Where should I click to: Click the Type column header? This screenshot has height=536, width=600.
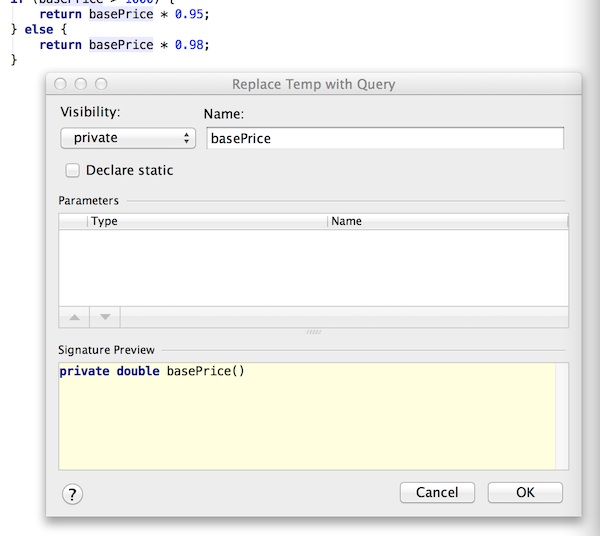pyautogui.click(x=207, y=221)
